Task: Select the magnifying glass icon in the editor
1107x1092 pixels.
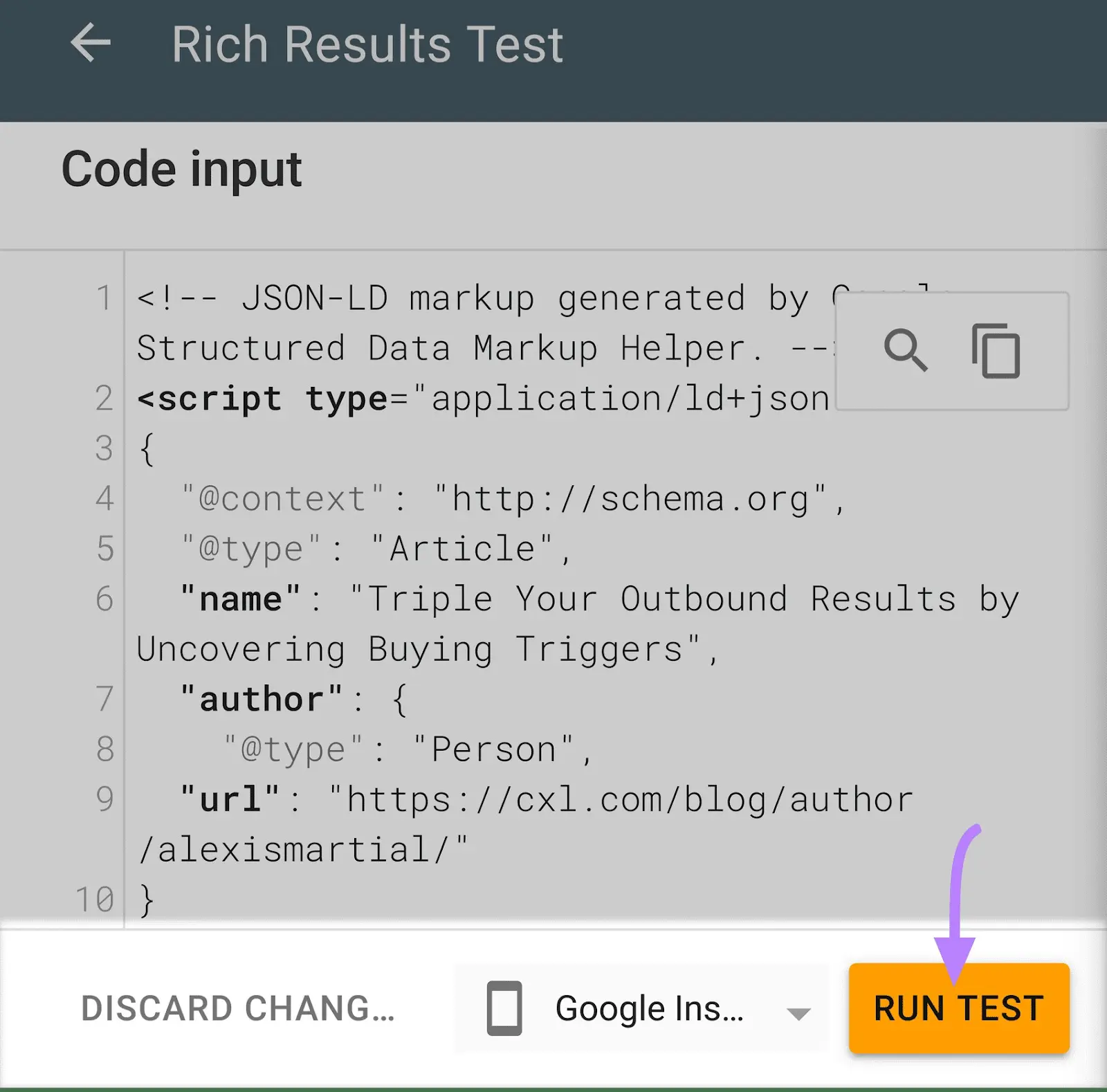Action: [x=906, y=349]
